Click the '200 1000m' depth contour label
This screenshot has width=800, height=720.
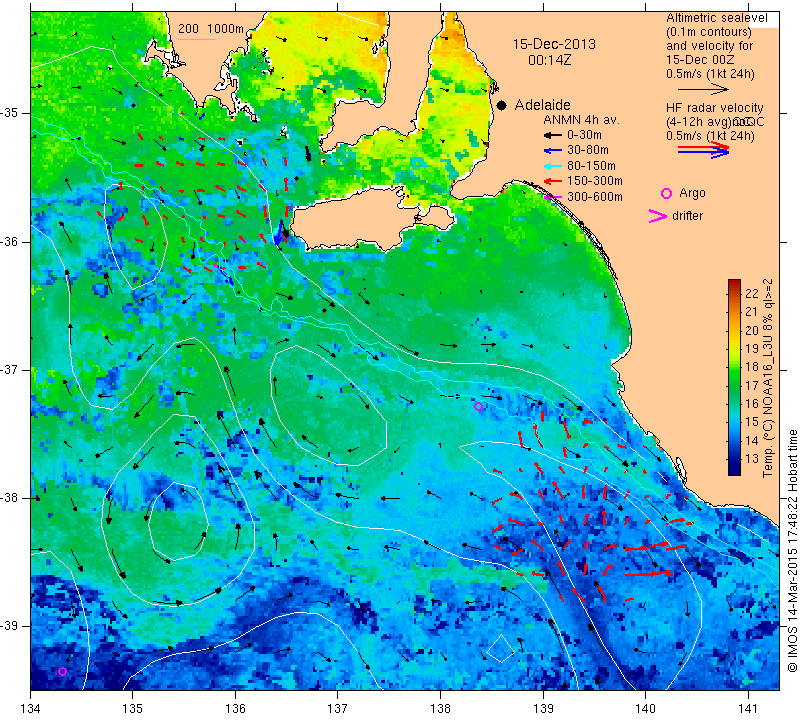click(x=211, y=29)
